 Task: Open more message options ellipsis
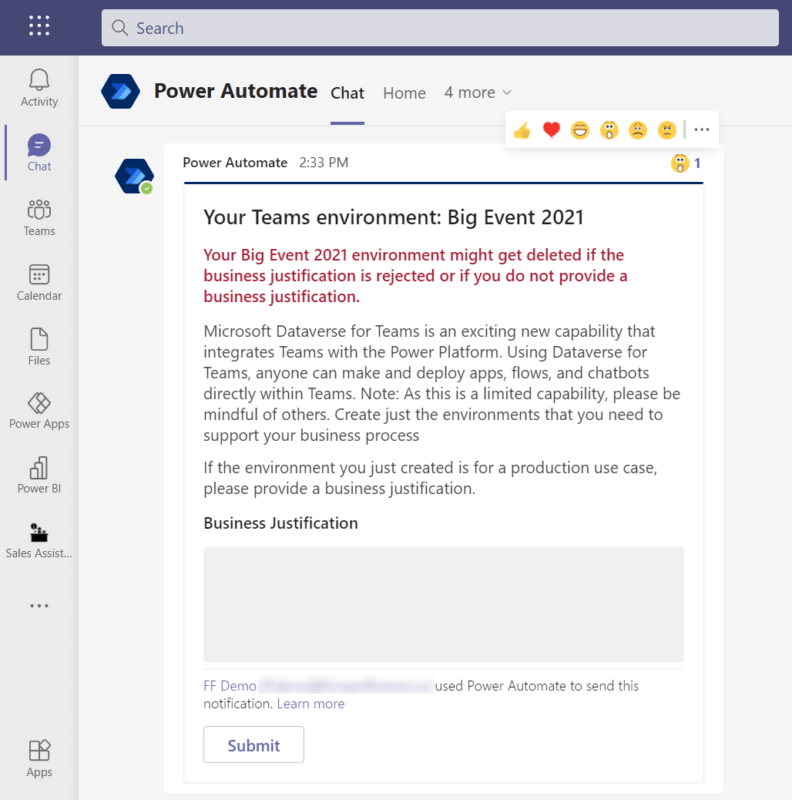702,130
